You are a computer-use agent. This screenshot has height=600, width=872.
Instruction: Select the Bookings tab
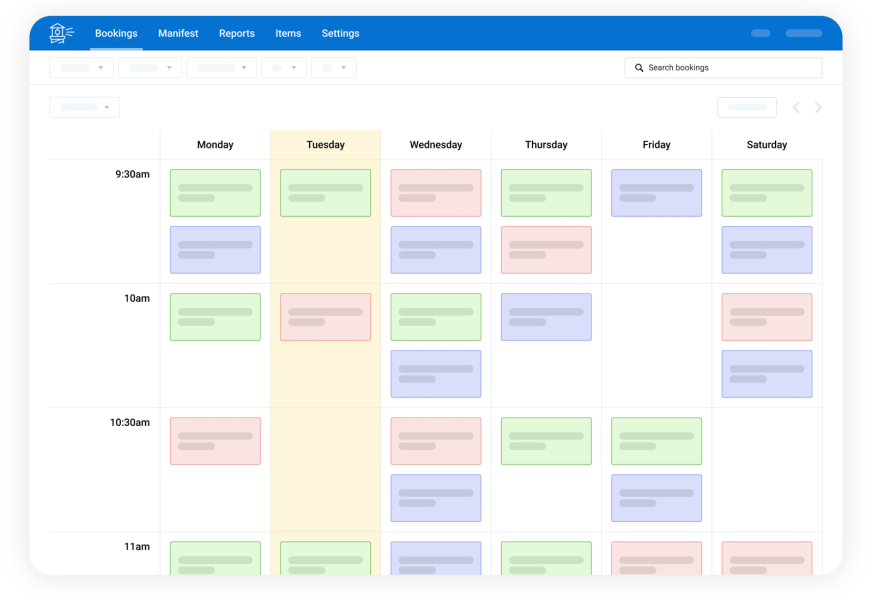(116, 33)
